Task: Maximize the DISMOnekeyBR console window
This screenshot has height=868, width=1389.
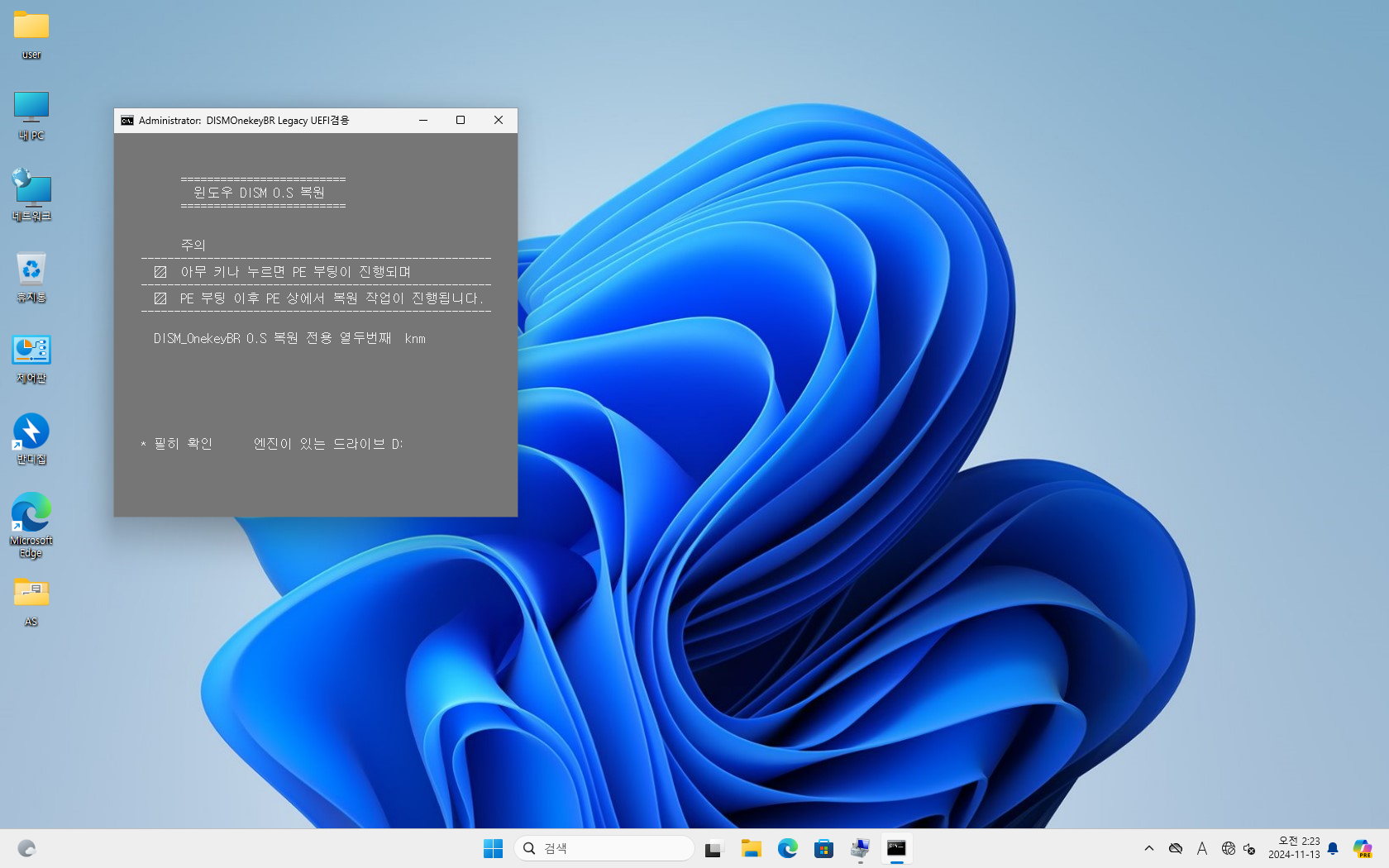Action: 461,121
